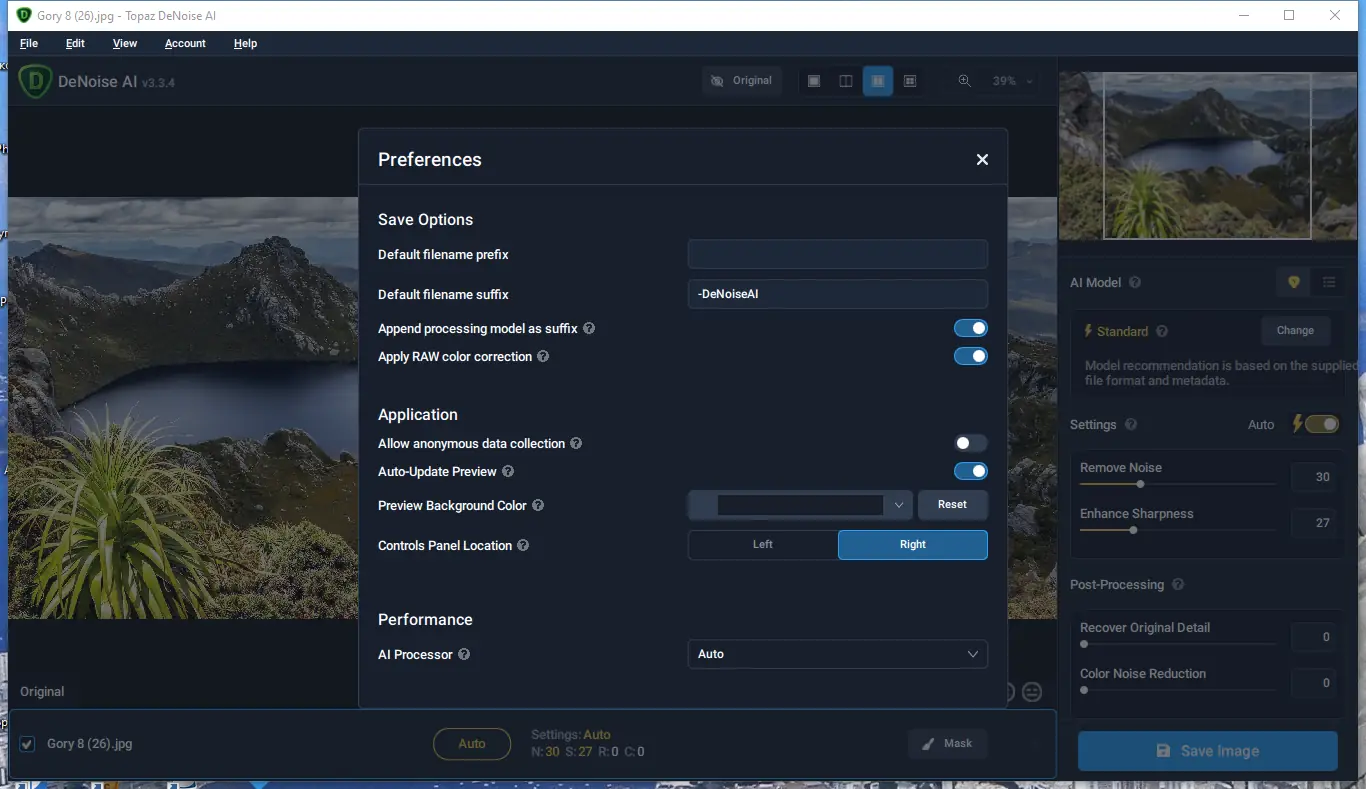Click help icon for Preview Background Color
The height and width of the screenshot is (789, 1366).
coord(538,505)
